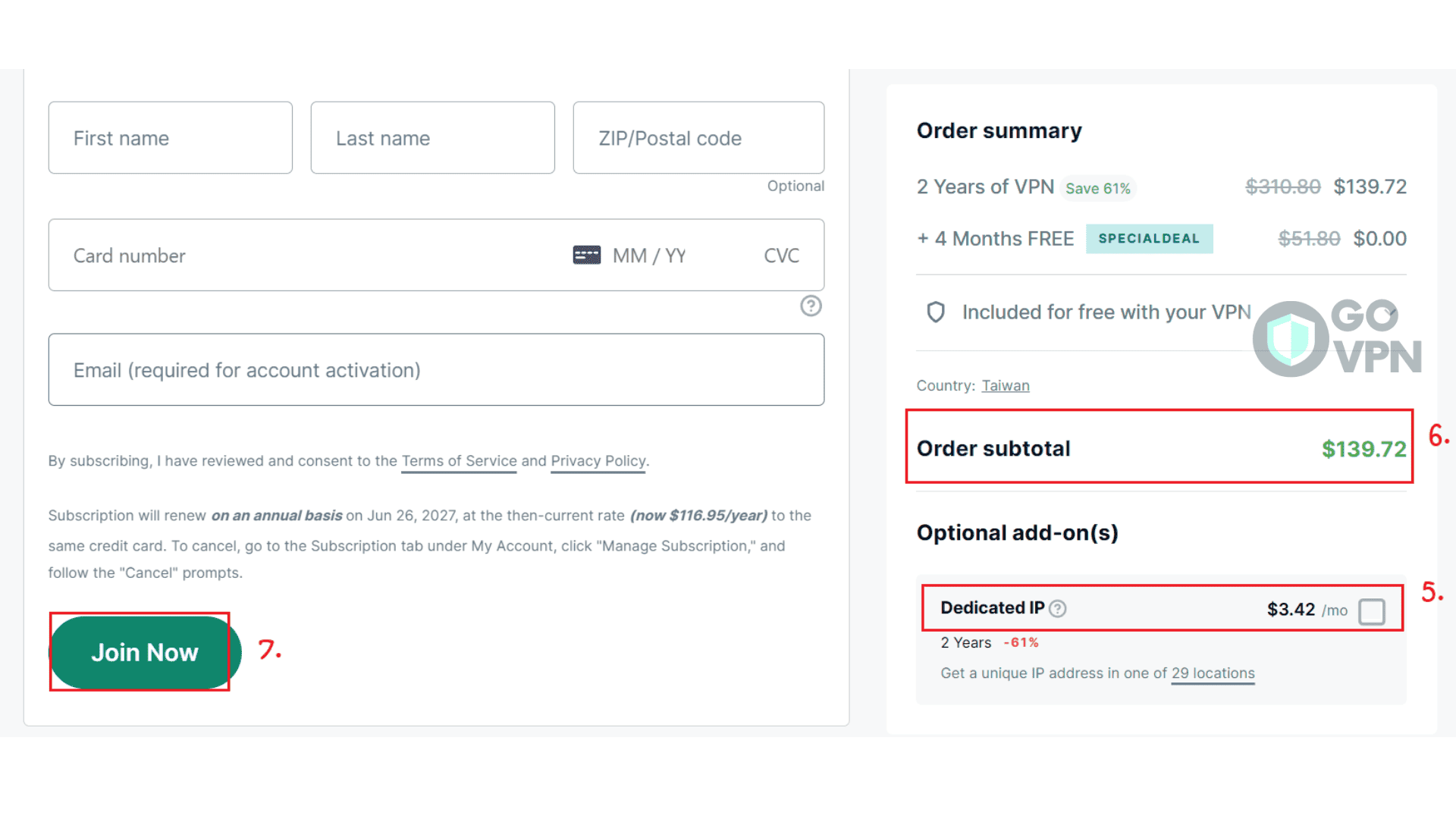Open the Privacy Policy link

point(598,461)
